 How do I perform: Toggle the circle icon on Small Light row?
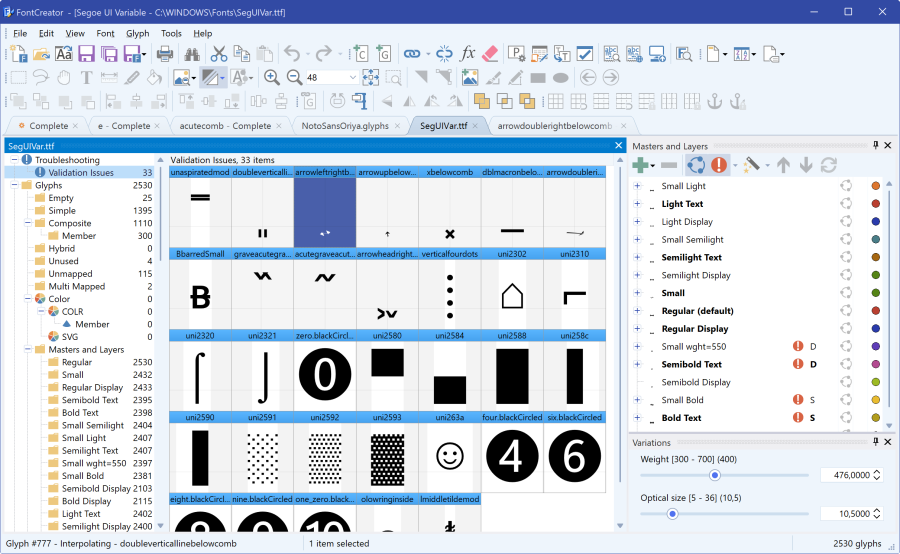click(x=846, y=186)
